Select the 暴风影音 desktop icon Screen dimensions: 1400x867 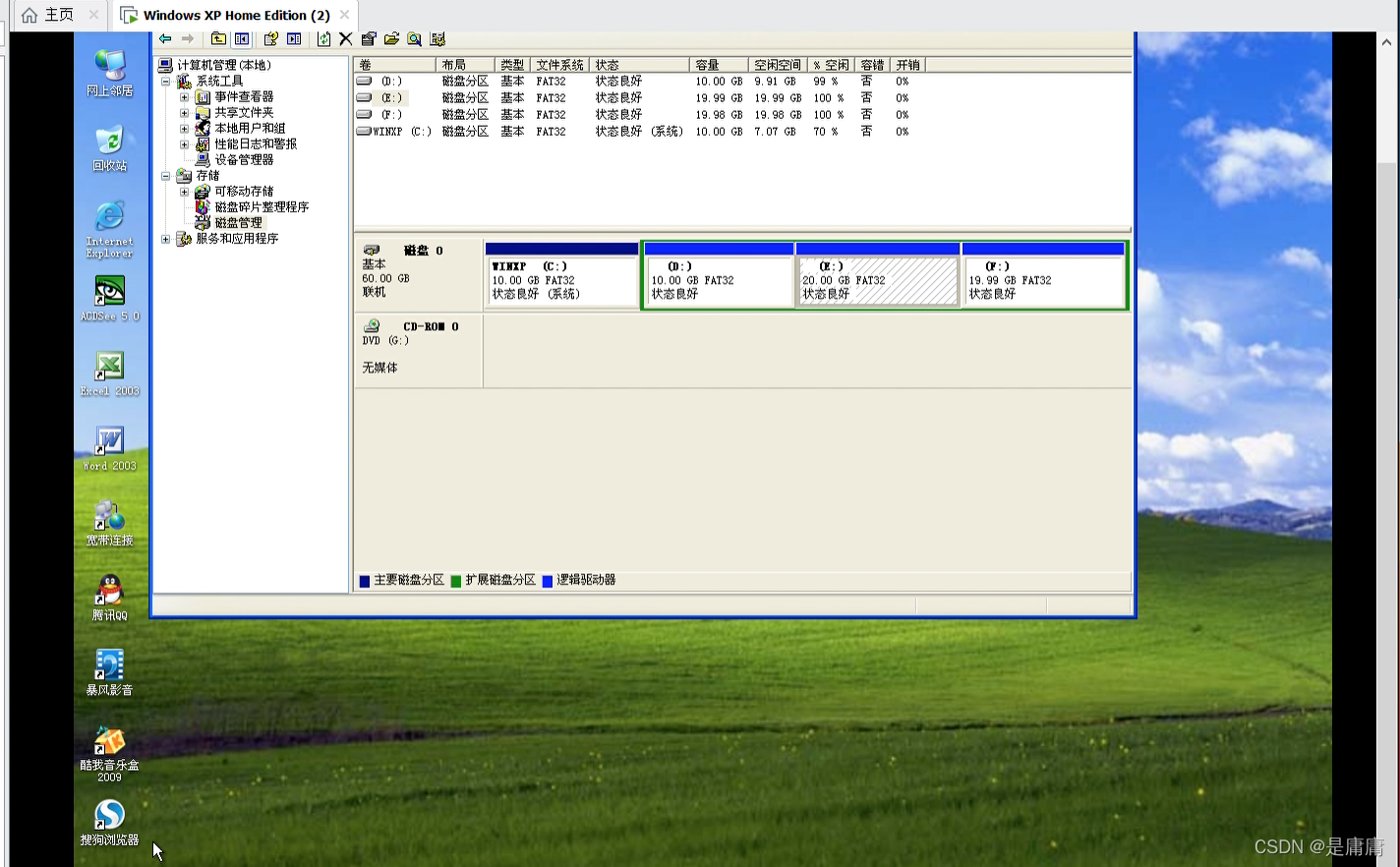[109, 672]
